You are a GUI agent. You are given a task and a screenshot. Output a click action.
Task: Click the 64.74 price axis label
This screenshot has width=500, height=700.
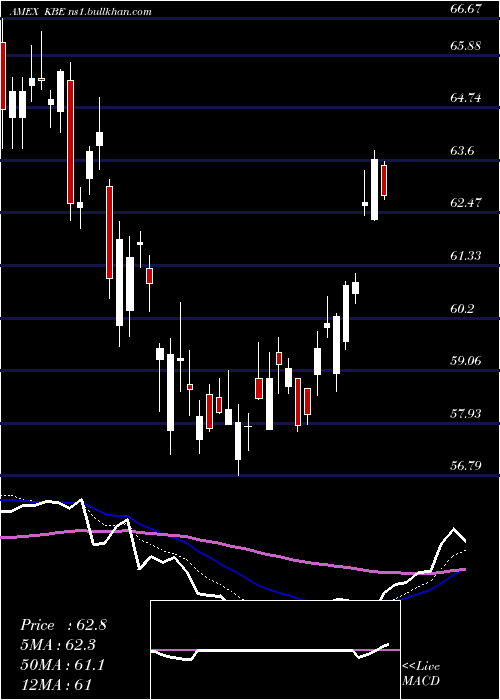coord(466,98)
